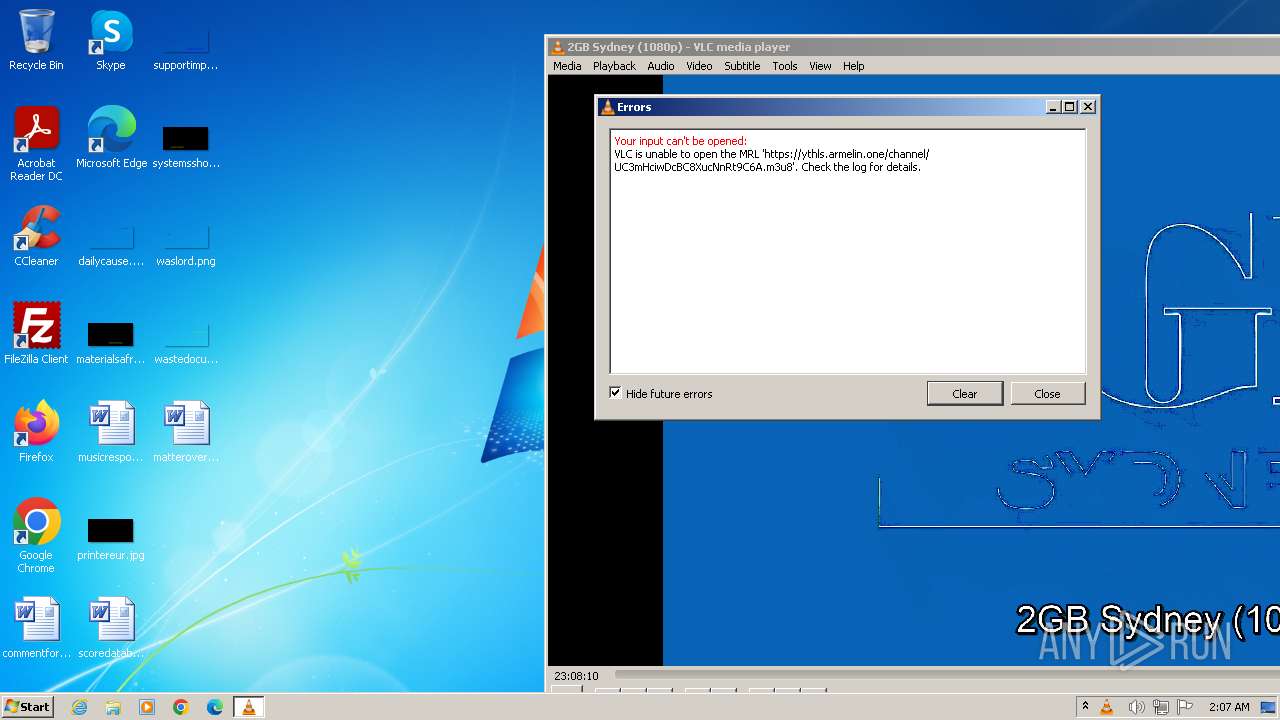Click the elapsed time 23:08:10 label
Screen dimensions: 1280x720
tap(576, 676)
